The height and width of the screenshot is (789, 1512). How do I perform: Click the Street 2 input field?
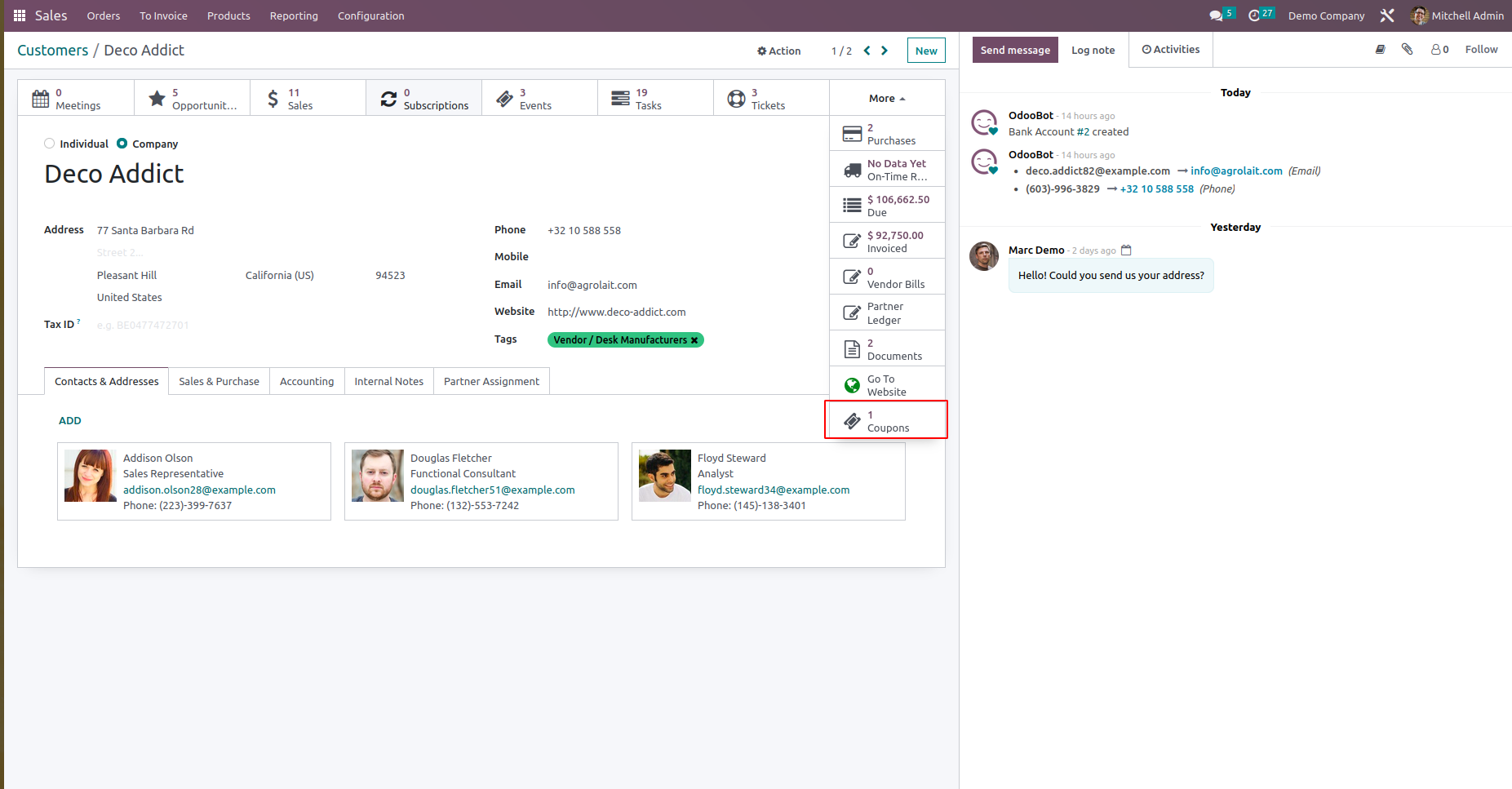coord(277,253)
